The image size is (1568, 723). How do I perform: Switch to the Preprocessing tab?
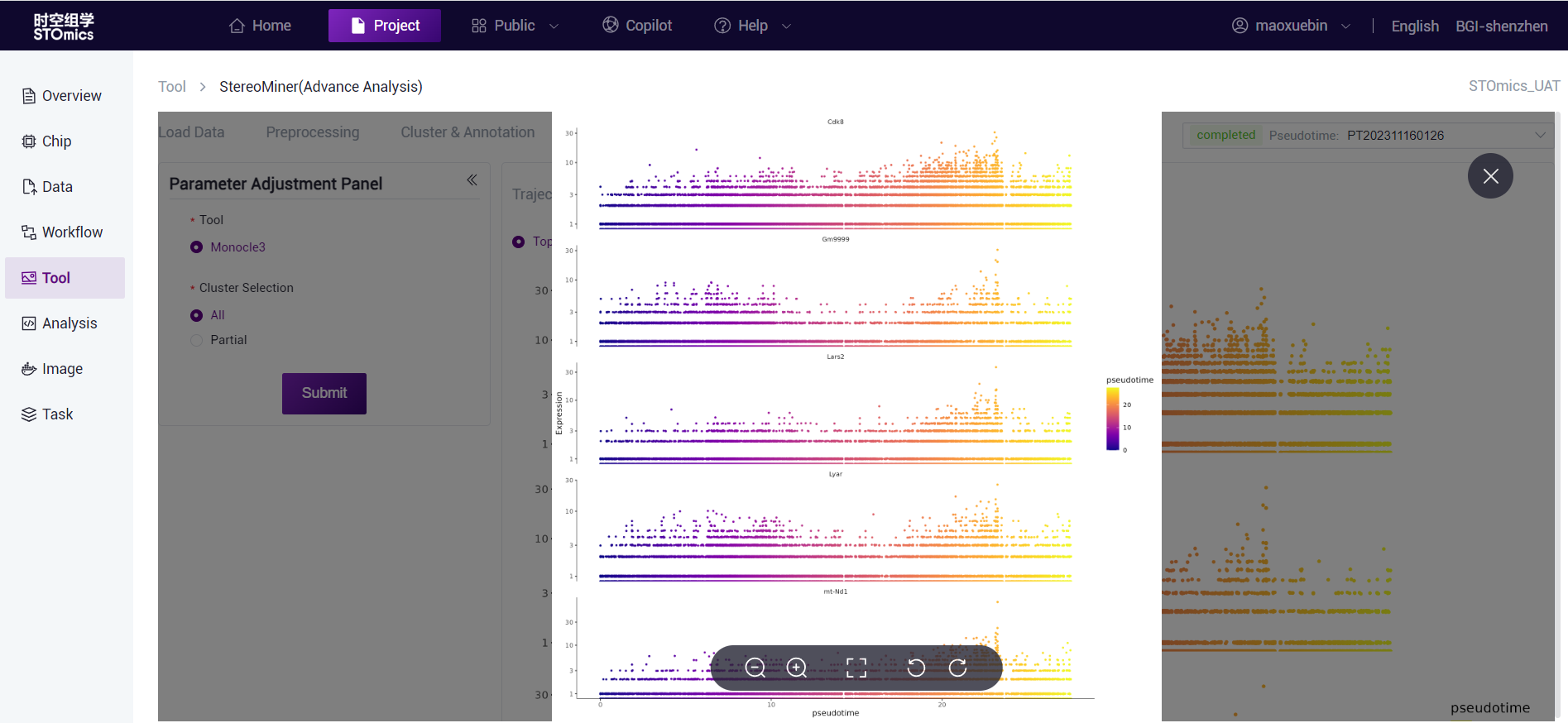(313, 132)
